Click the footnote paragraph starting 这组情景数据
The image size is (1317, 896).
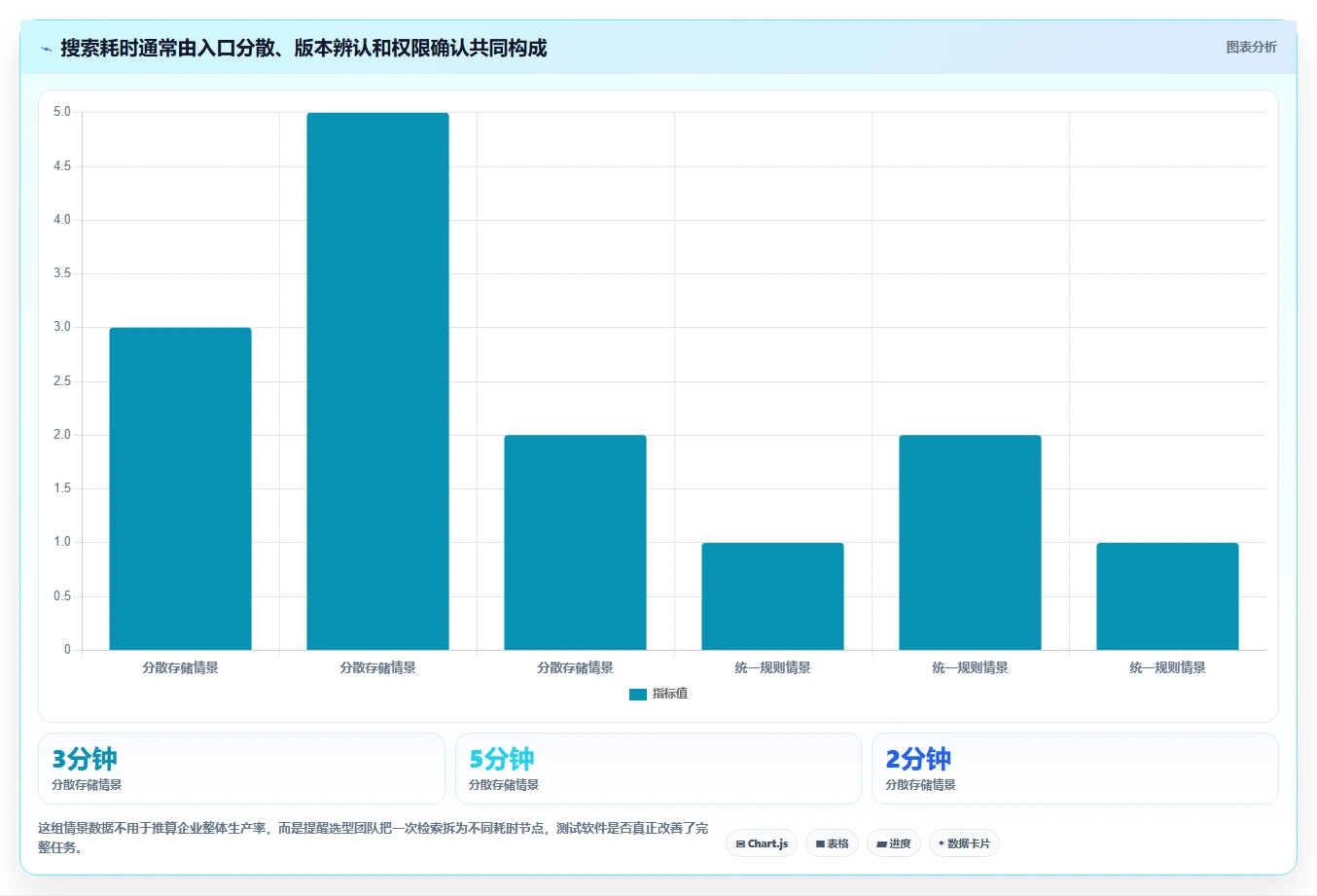pos(374,838)
